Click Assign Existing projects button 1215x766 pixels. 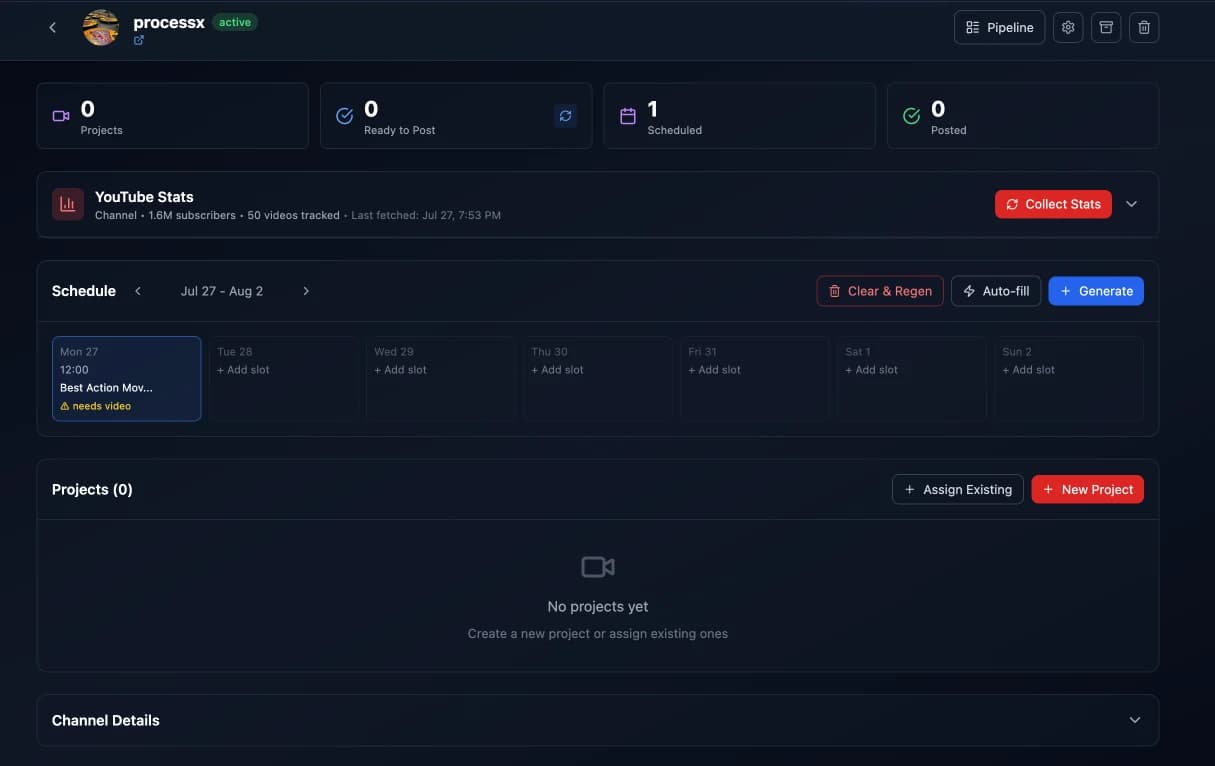958,489
